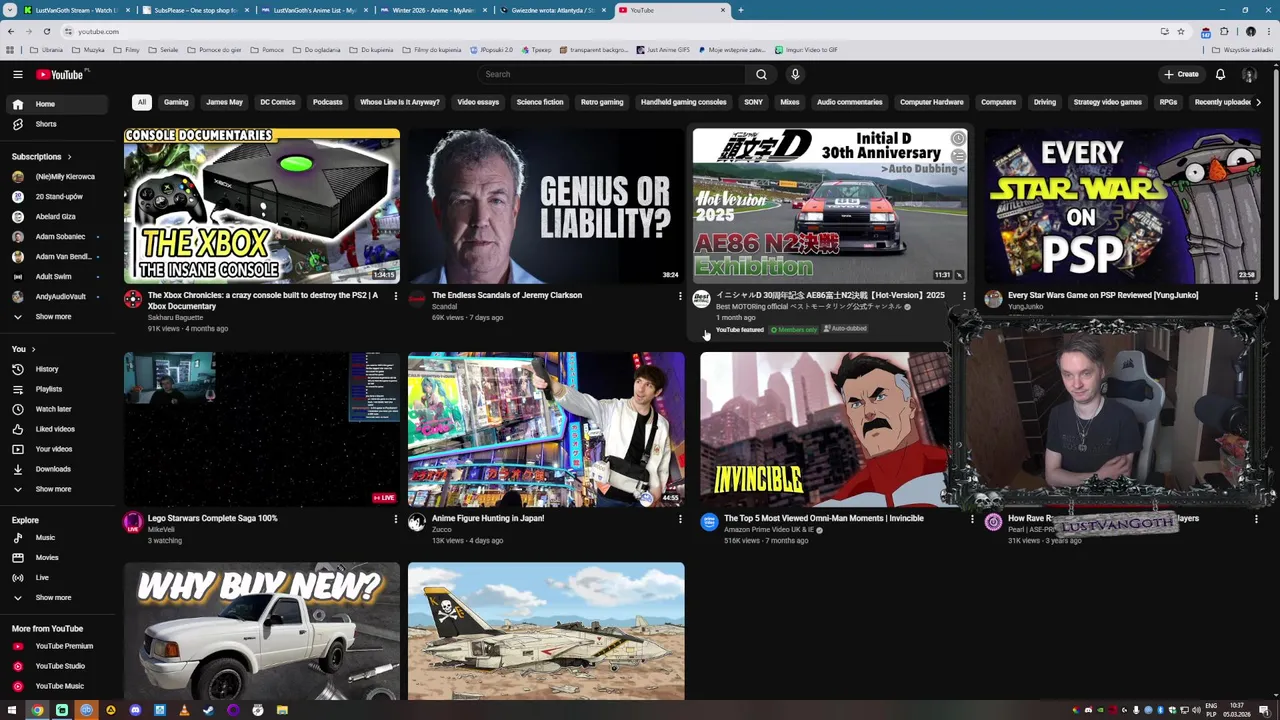Open the notifications bell
Screen dimensions: 1280x720
[x=1220, y=74]
